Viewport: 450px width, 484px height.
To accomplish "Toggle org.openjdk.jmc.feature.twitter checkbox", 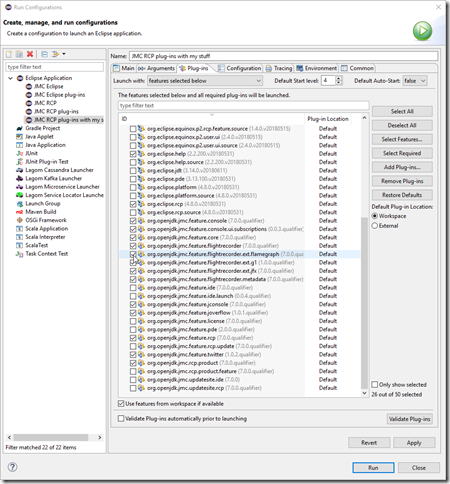I will point(133,354).
